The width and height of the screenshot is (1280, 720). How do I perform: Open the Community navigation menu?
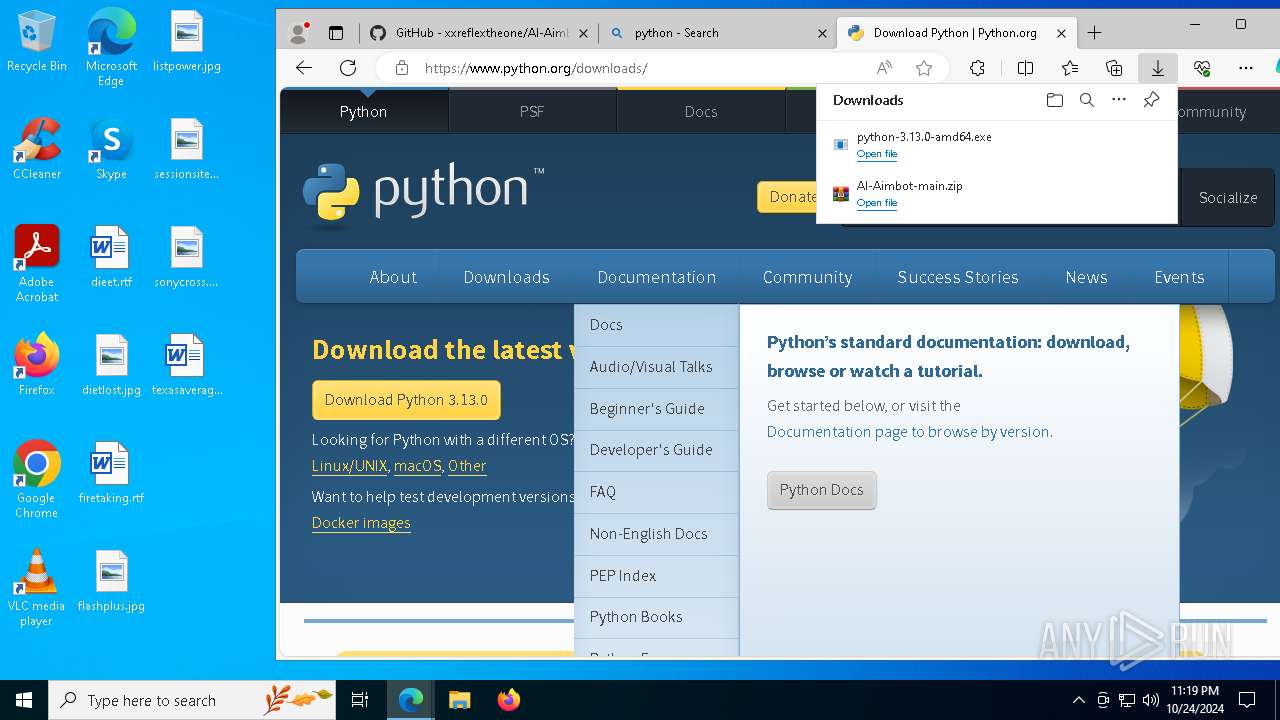(807, 277)
